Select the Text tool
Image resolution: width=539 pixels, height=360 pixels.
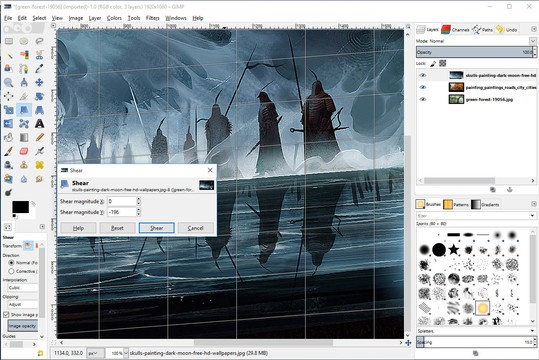point(39,124)
